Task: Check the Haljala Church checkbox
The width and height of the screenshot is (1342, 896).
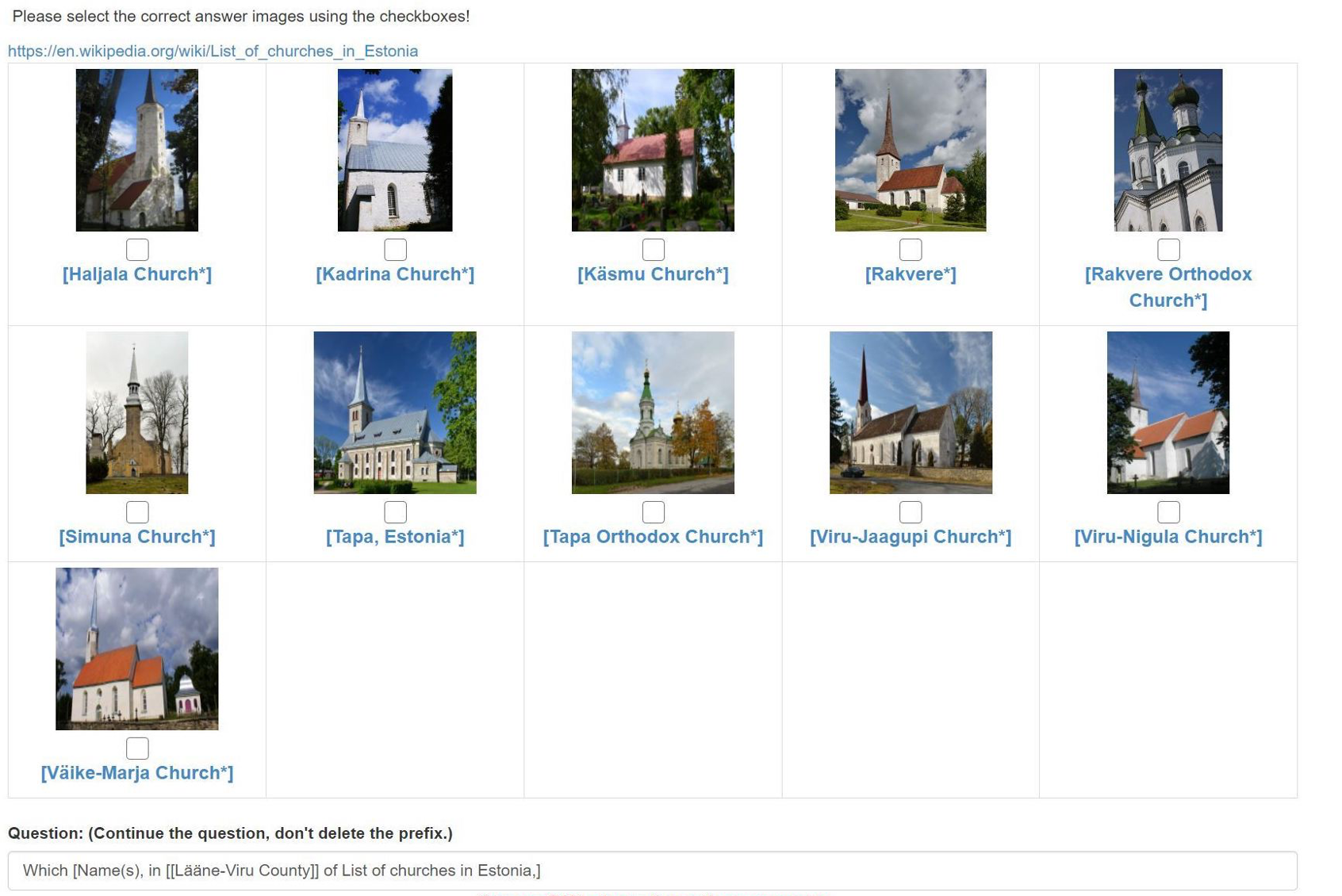Action: (136, 249)
